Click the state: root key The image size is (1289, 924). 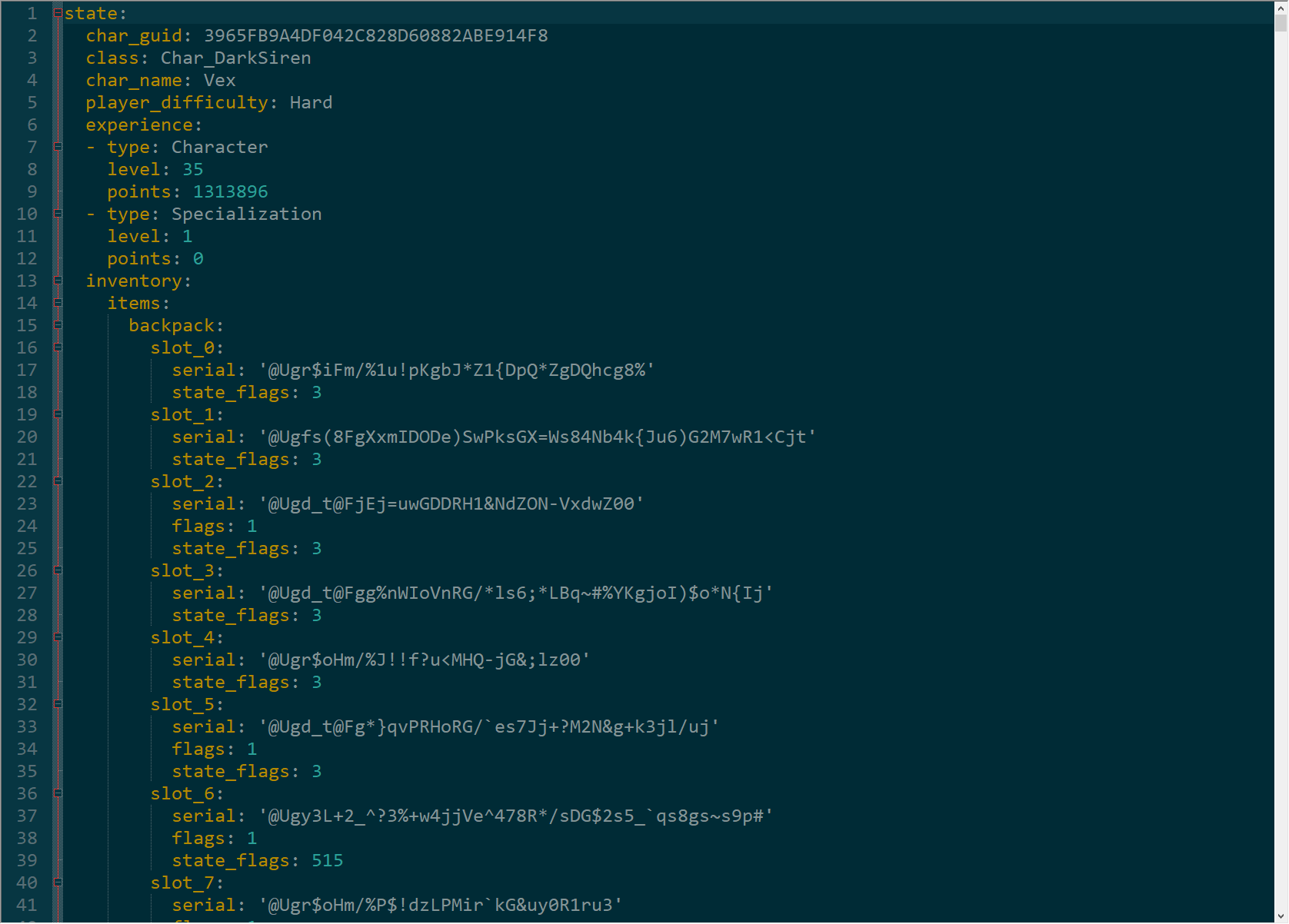pyautogui.click(x=95, y=13)
